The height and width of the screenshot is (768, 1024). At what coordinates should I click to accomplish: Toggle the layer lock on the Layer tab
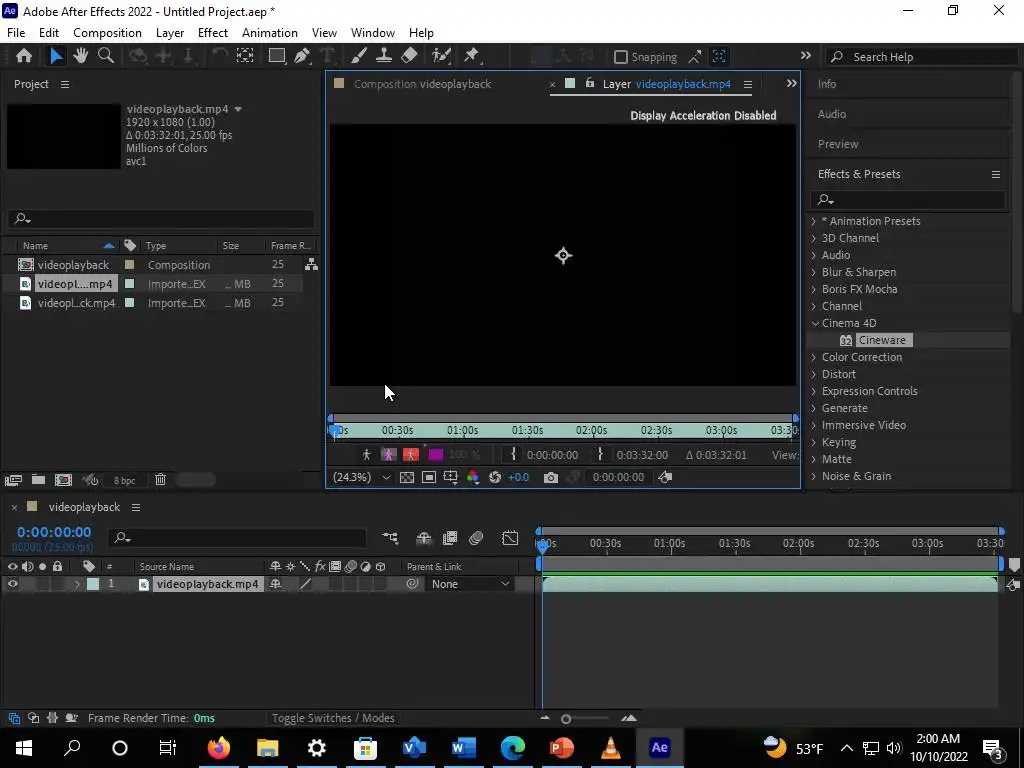pyautogui.click(x=590, y=83)
